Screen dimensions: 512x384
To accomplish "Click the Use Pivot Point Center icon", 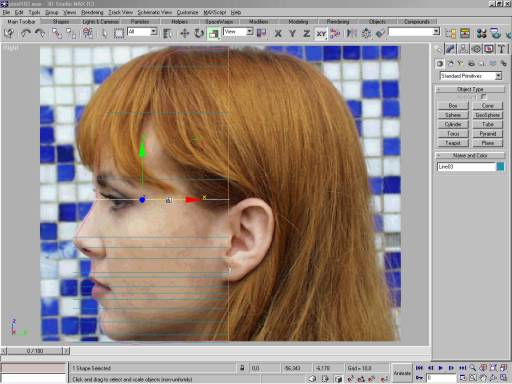I will click(262, 33).
